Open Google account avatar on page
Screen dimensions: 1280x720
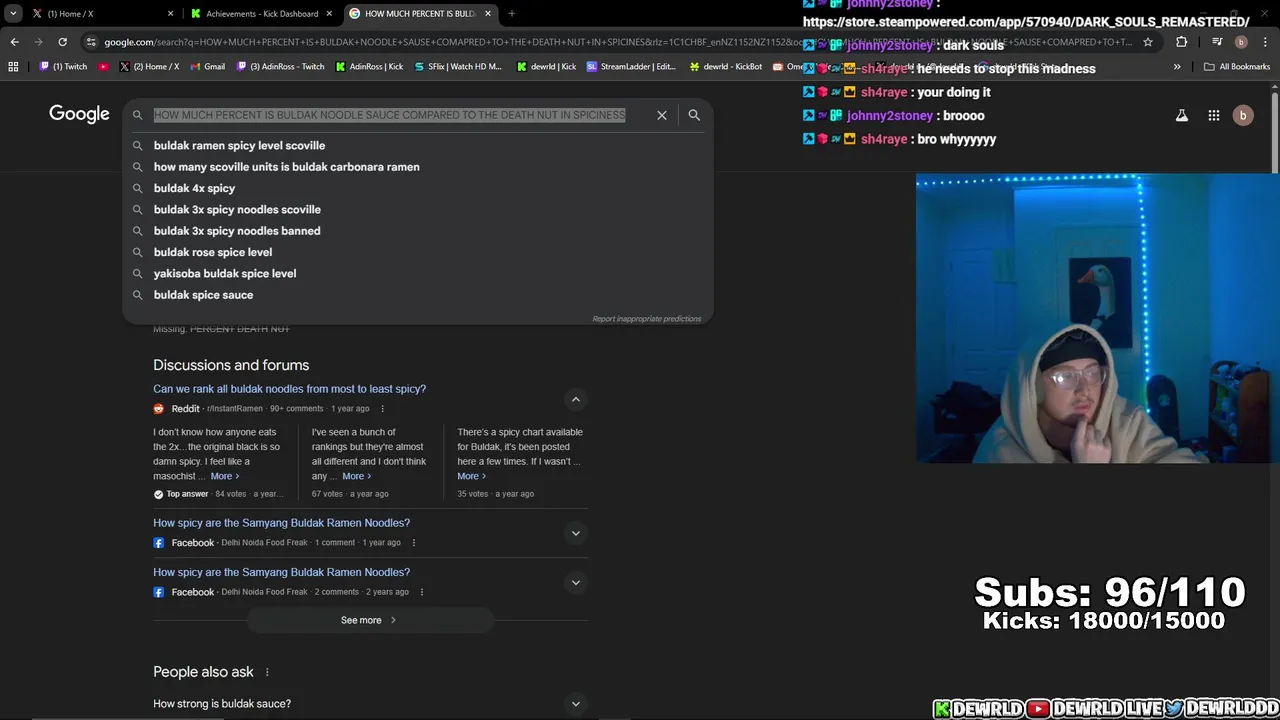coord(1243,115)
